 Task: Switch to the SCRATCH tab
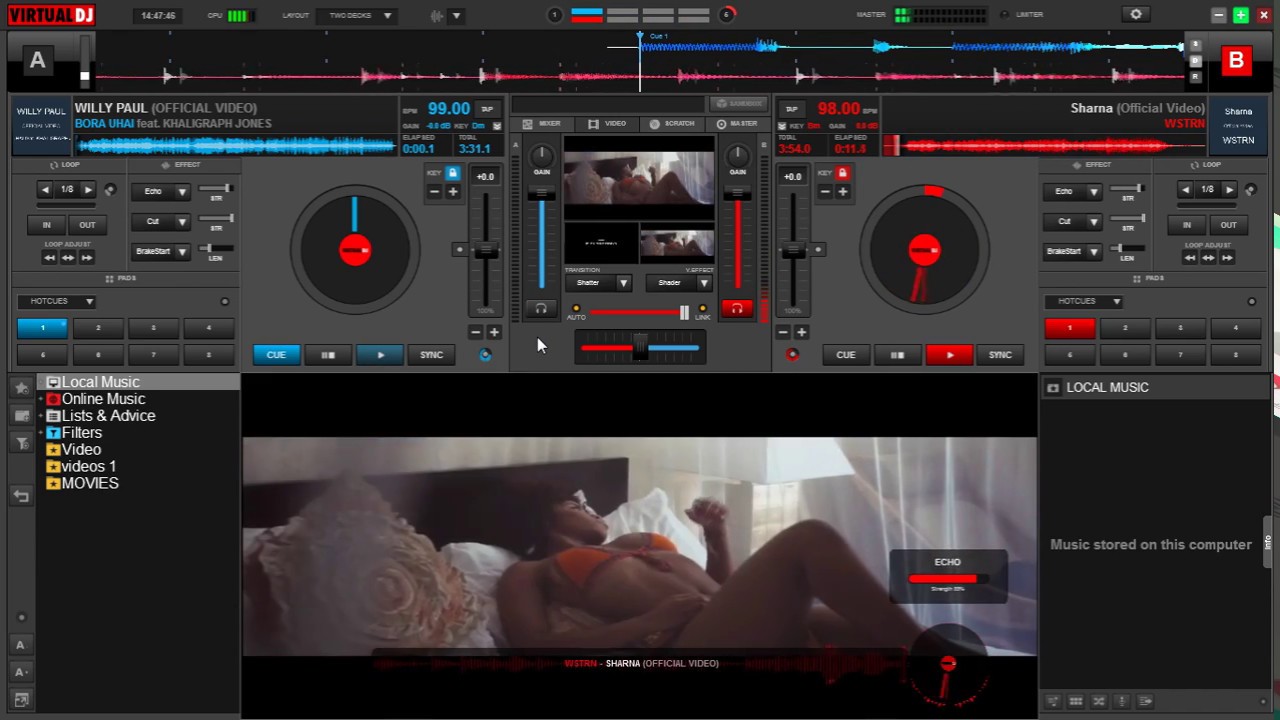(672, 124)
